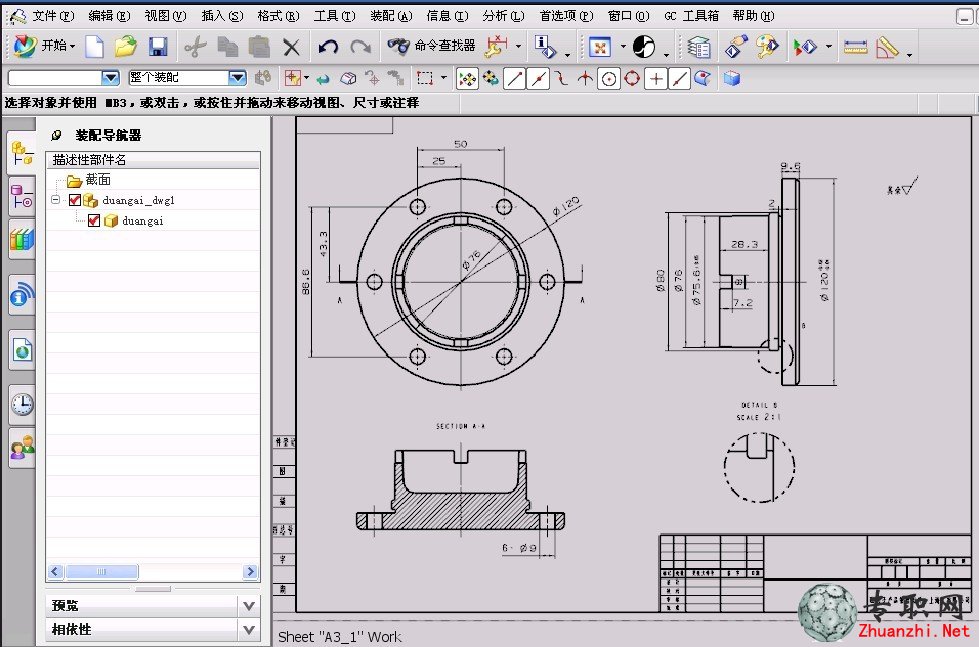Click the Copy icon

[227, 47]
